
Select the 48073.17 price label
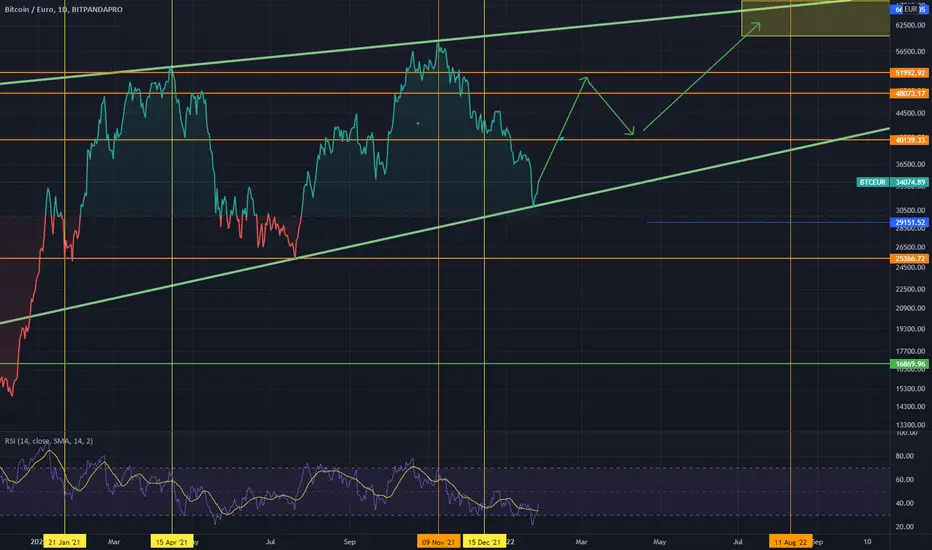909,93
